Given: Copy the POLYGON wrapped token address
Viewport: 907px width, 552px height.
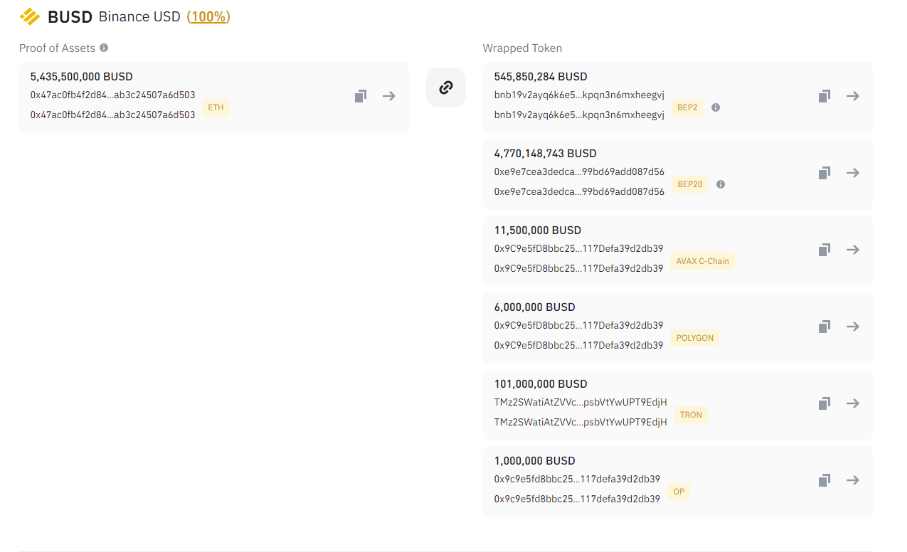Looking at the screenshot, I should tap(824, 327).
